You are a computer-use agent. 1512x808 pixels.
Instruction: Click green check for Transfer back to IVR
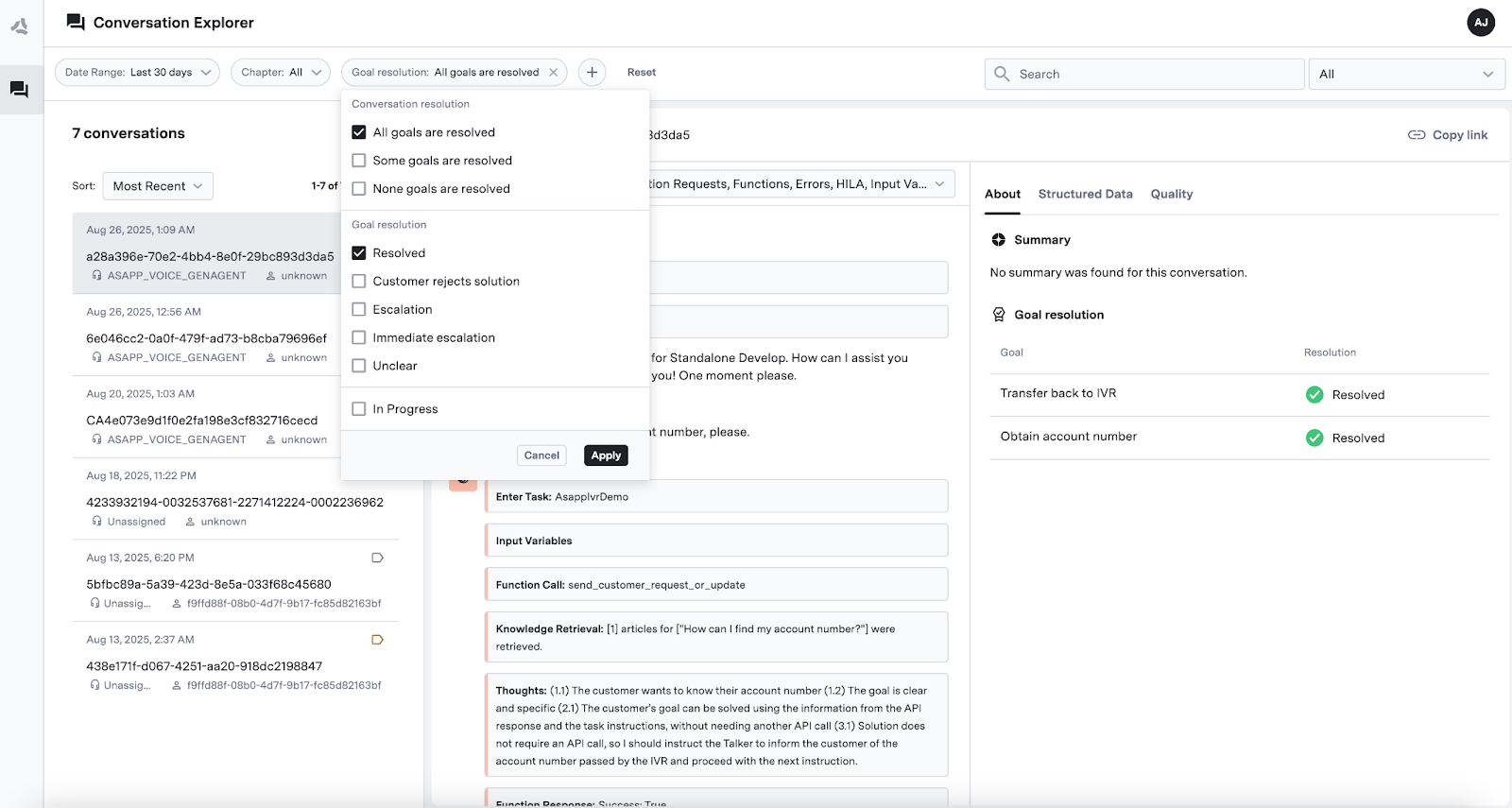pos(1314,395)
